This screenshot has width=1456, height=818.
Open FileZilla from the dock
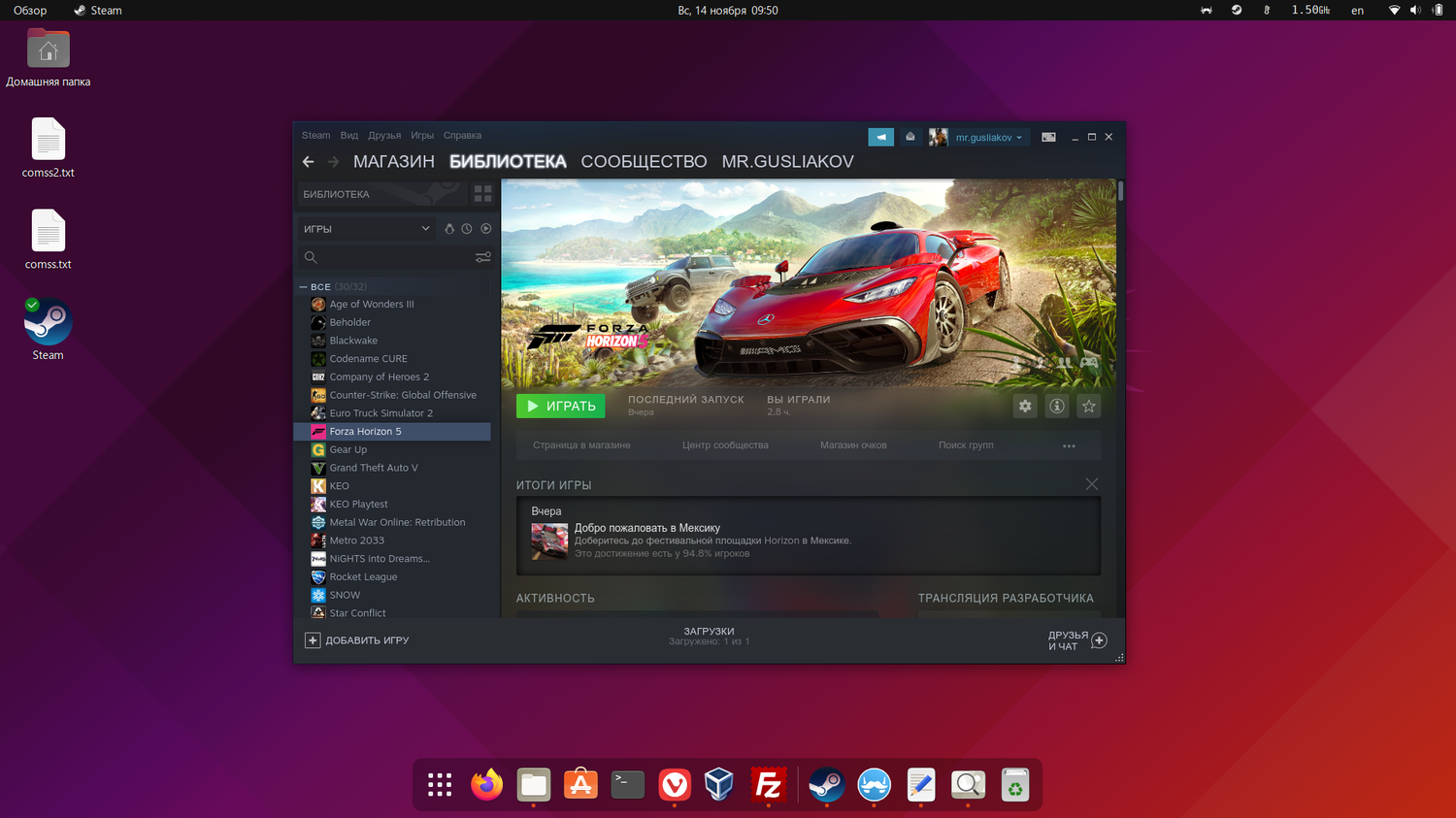click(769, 784)
